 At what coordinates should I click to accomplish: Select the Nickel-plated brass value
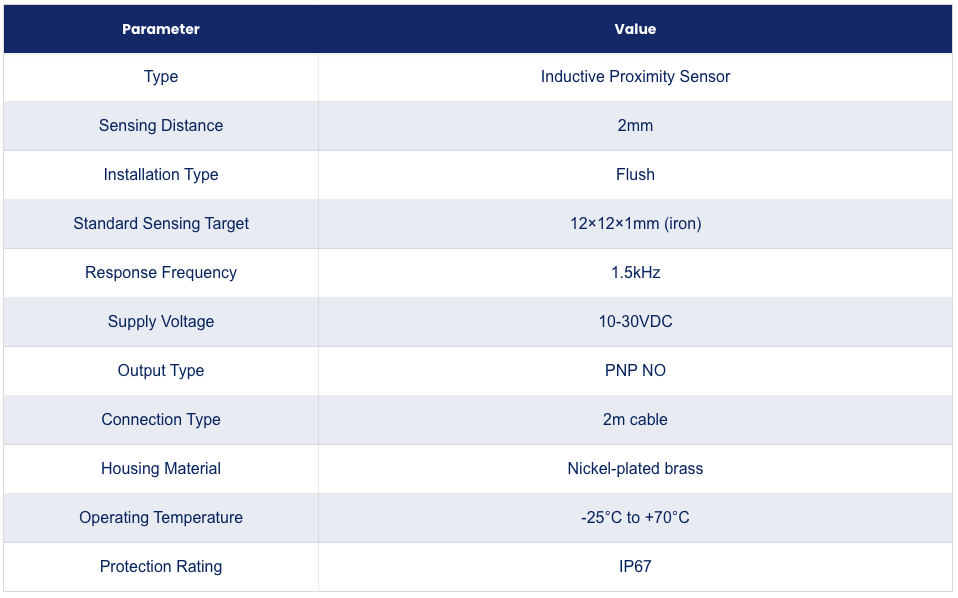pos(635,469)
